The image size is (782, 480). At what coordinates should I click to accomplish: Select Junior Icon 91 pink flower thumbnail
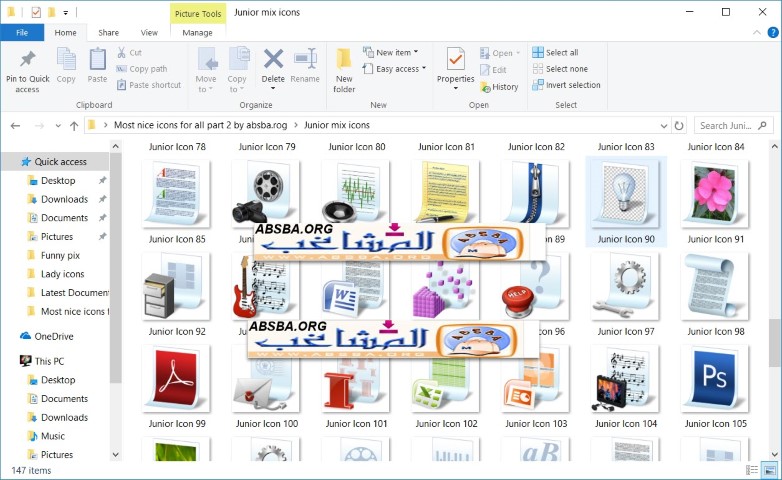715,195
